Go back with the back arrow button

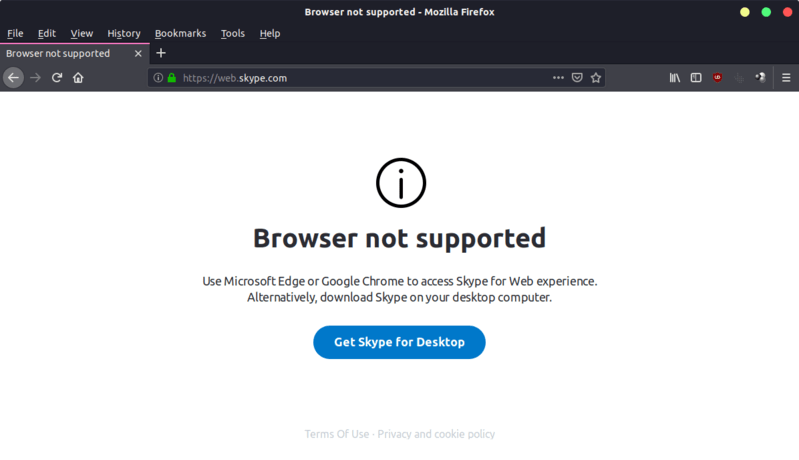[13, 78]
